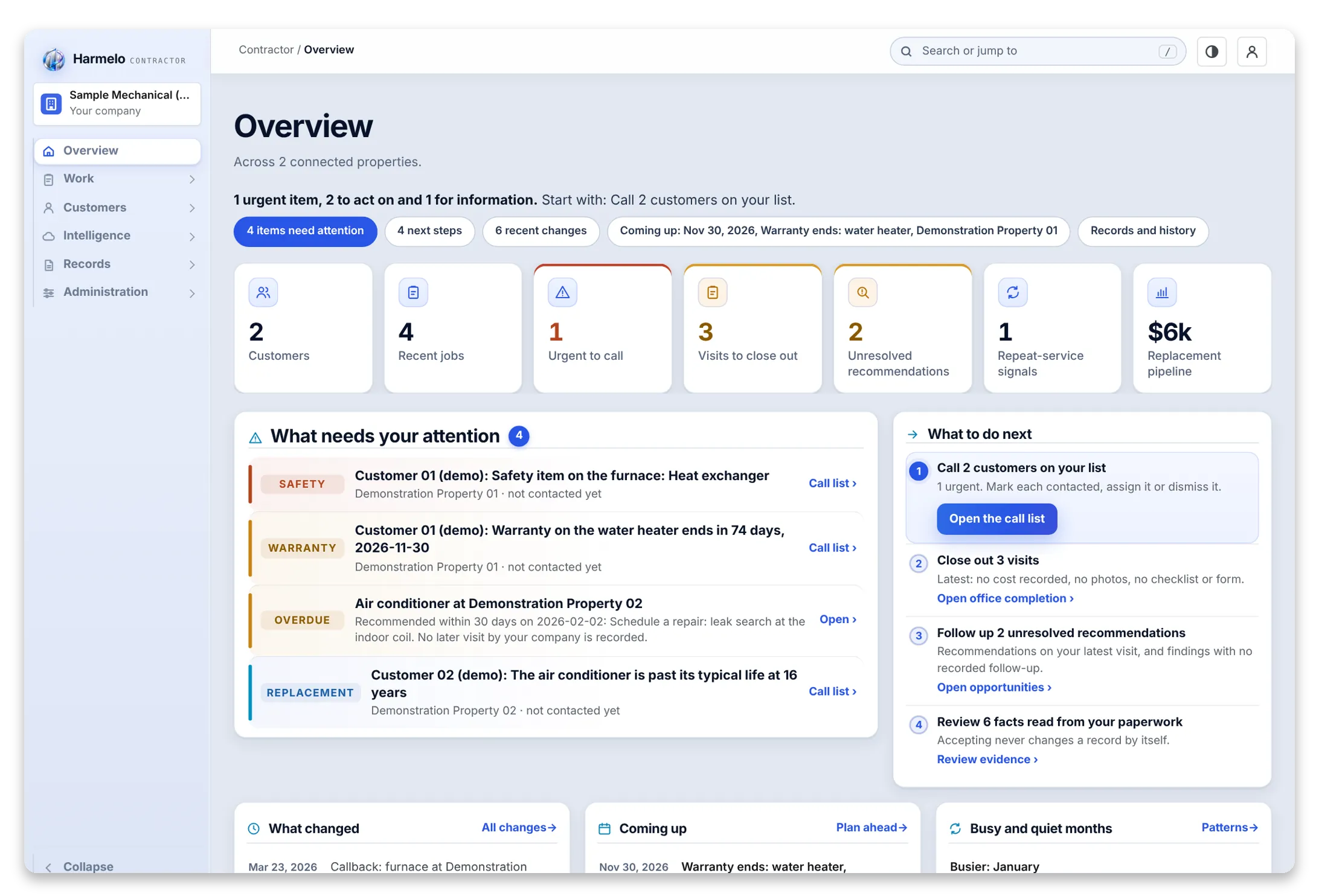The image size is (1319, 896).
Task: Follow the 'Open office completion' link
Action: (1005, 598)
